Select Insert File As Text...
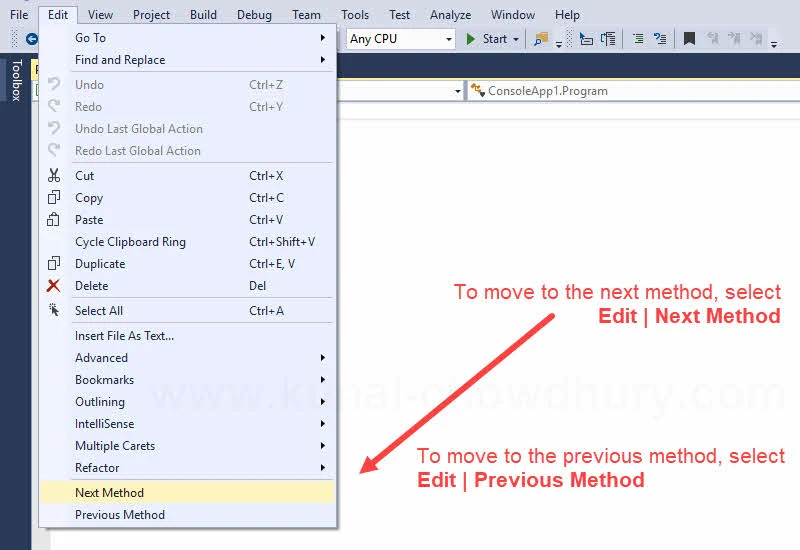 point(187,335)
